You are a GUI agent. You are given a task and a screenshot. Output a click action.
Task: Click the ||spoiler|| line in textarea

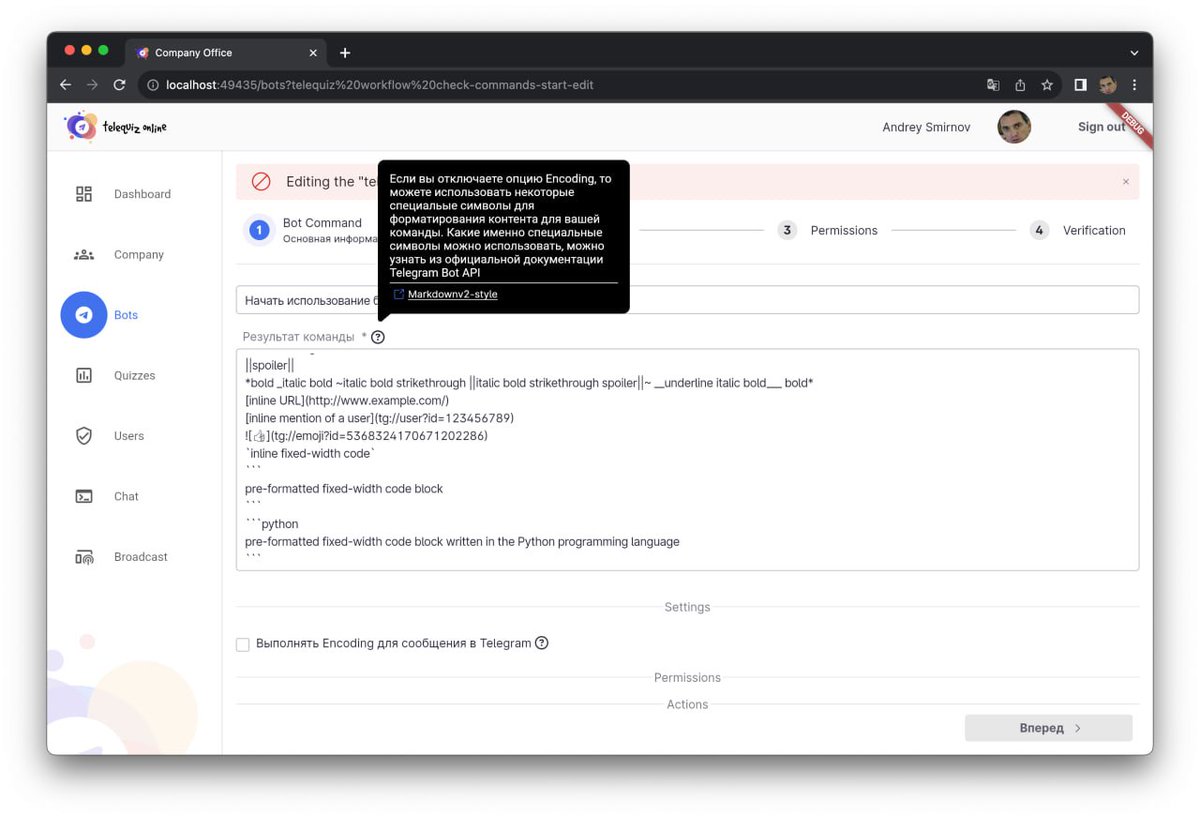click(269, 366)
